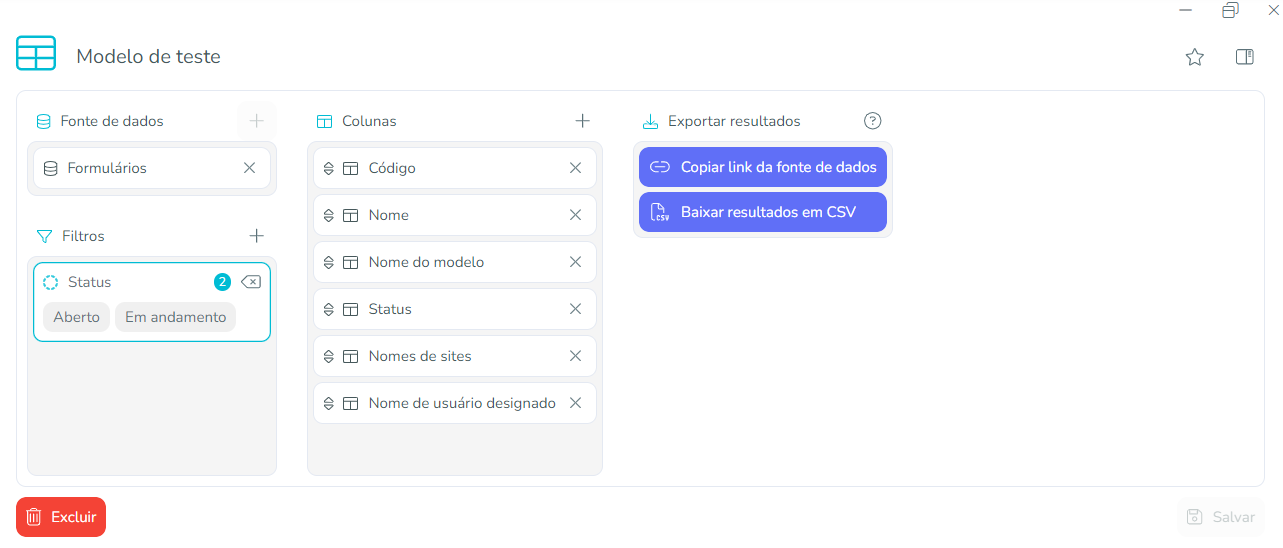Viewport: 1283px width, 548px height.
Task: Click the Filtros funnel icon
Action: point(44,236)
